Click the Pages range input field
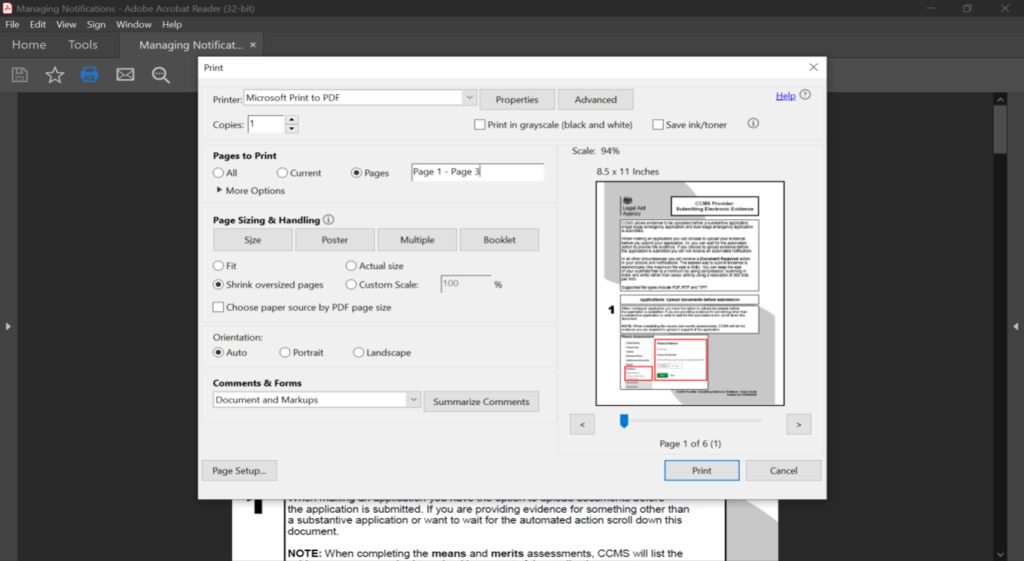This screenshot has height=561, width=1024. [477, 172]
